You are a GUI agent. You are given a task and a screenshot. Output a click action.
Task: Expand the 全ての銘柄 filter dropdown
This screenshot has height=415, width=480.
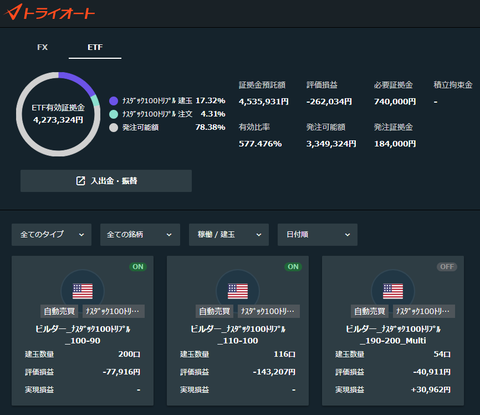pos(140,235)
